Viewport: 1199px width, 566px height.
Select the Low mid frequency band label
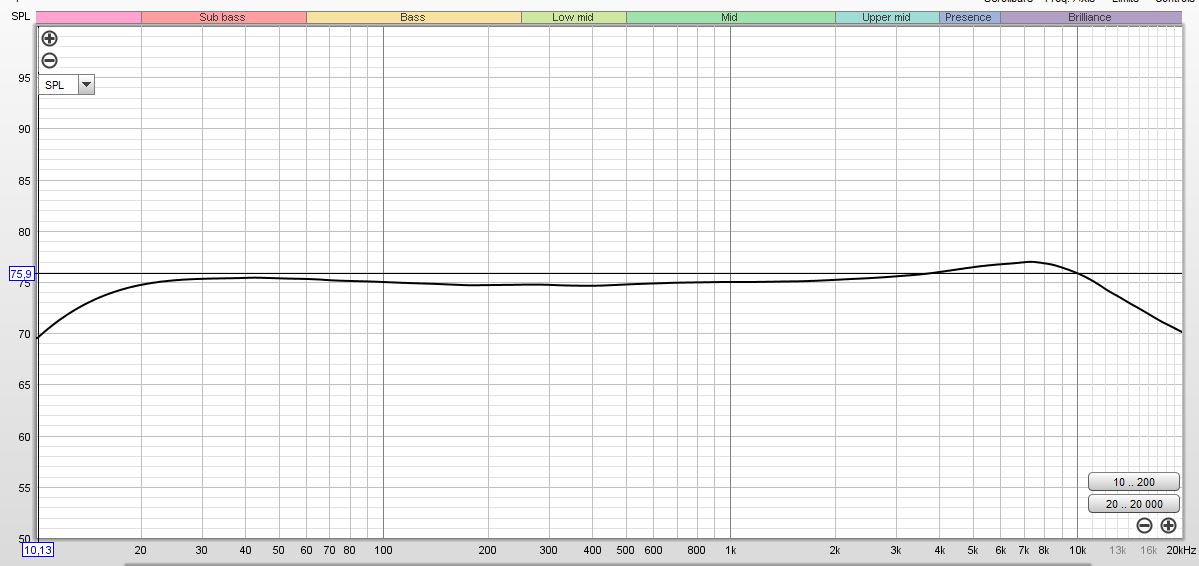click(574, 17)
